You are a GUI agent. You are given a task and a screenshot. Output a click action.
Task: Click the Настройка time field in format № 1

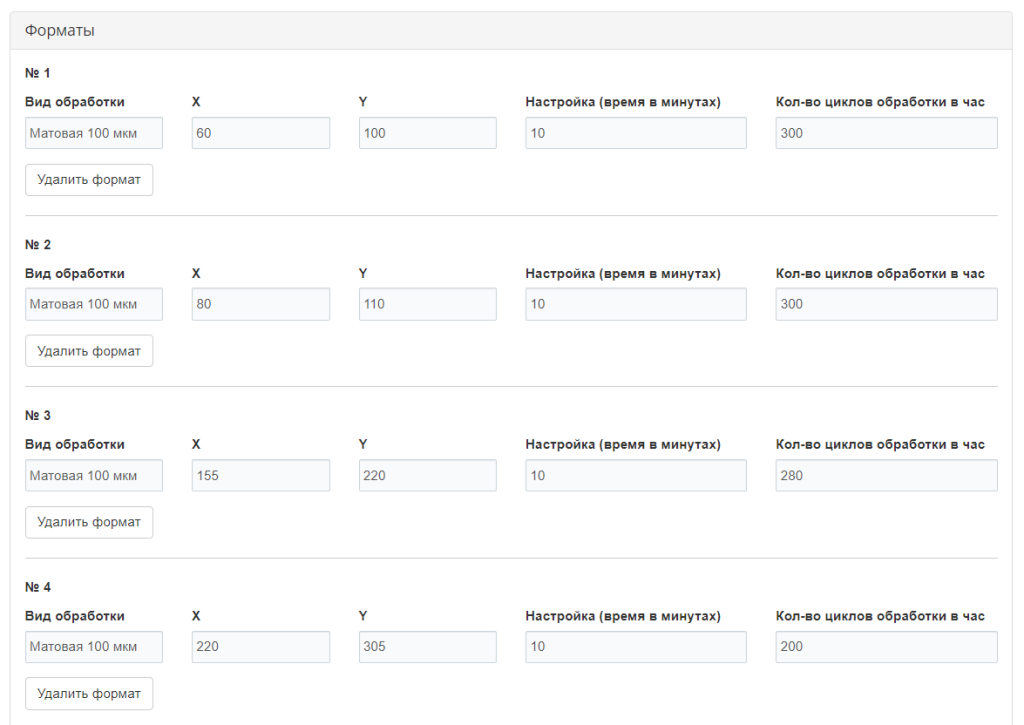tap(635, 133)
